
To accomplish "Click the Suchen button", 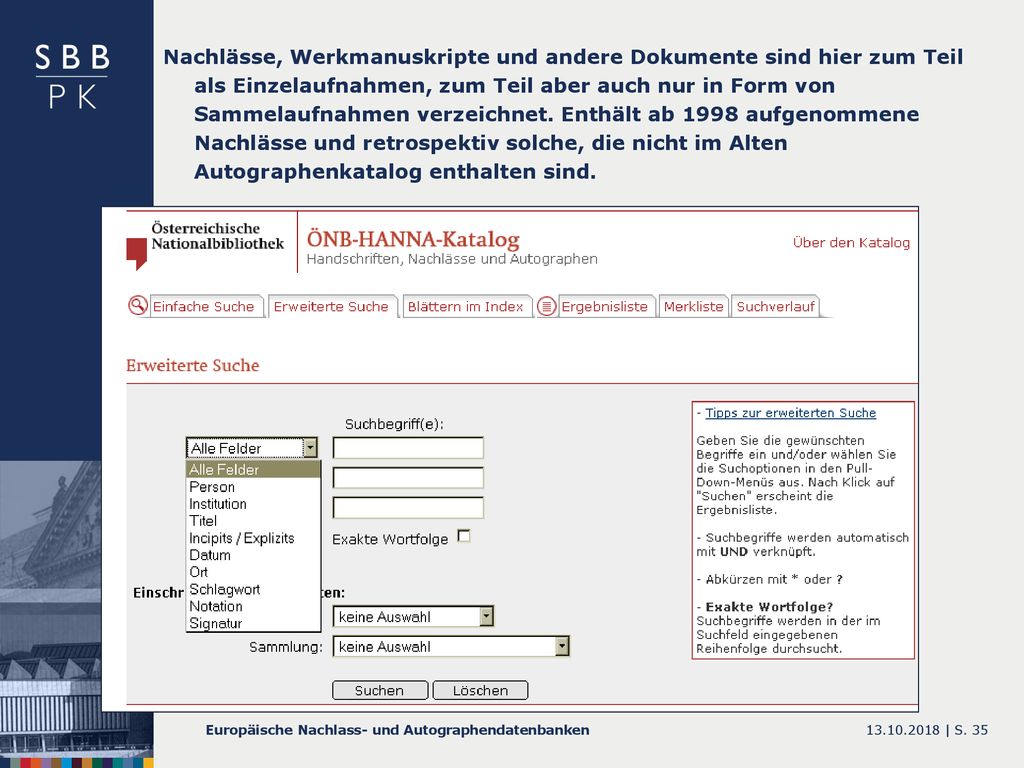I will pyautogui.click(x=380, y=690).
